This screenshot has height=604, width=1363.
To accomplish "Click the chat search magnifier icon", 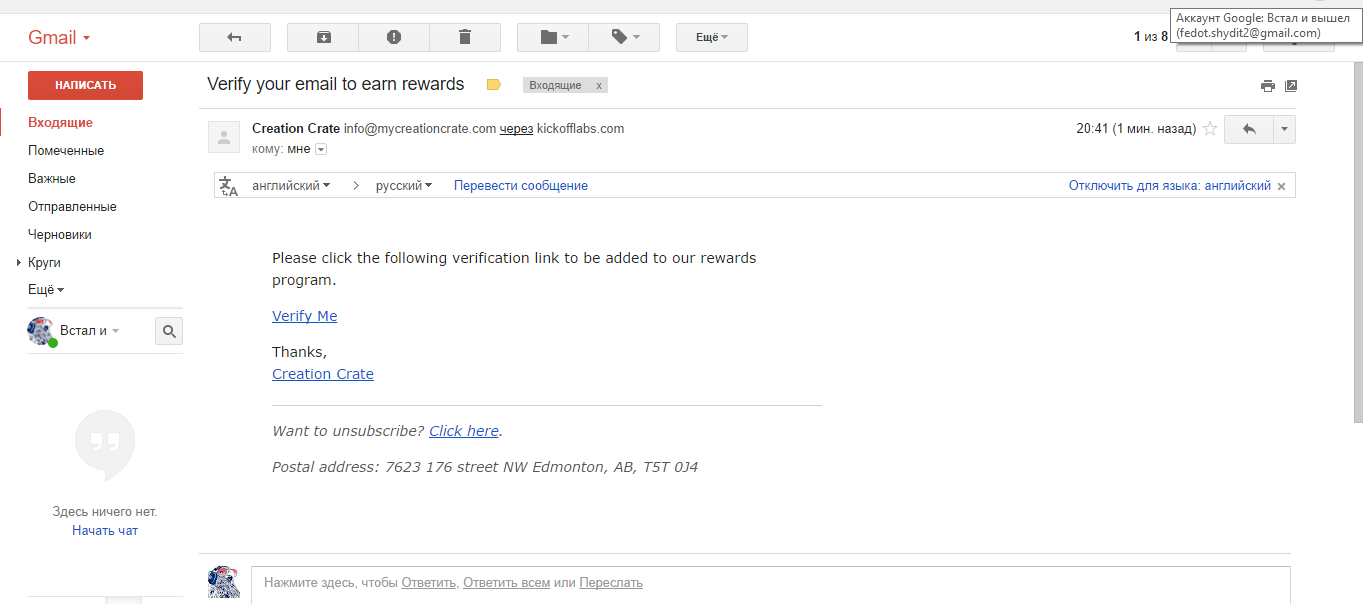I will pos(169,331).
